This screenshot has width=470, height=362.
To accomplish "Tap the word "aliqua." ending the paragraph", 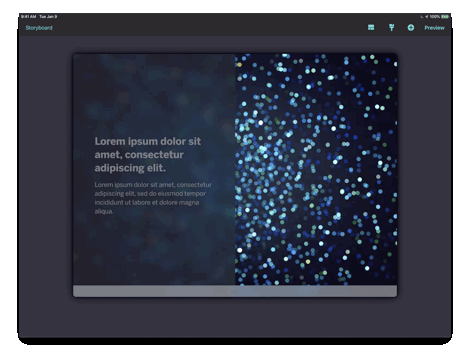I will 104,211.
